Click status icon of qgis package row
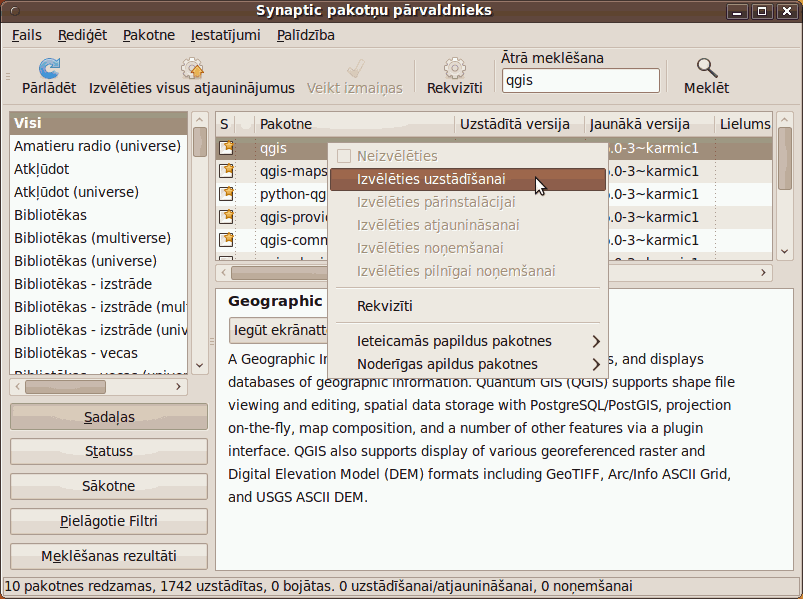The height and width of the screenshot is (599, 803). 226,148
